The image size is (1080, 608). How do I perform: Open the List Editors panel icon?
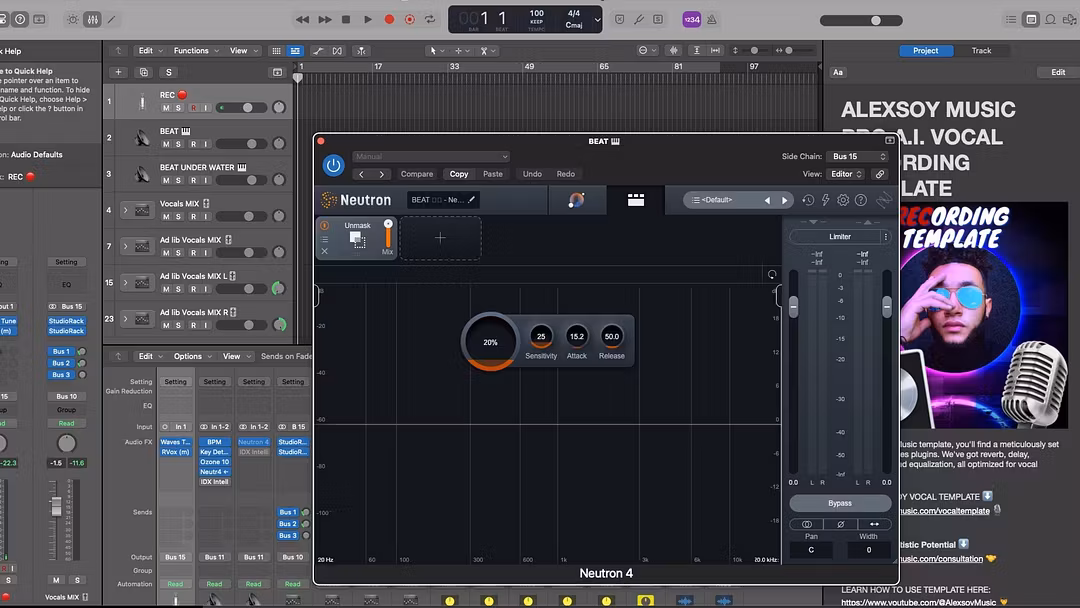point(1010,19)
